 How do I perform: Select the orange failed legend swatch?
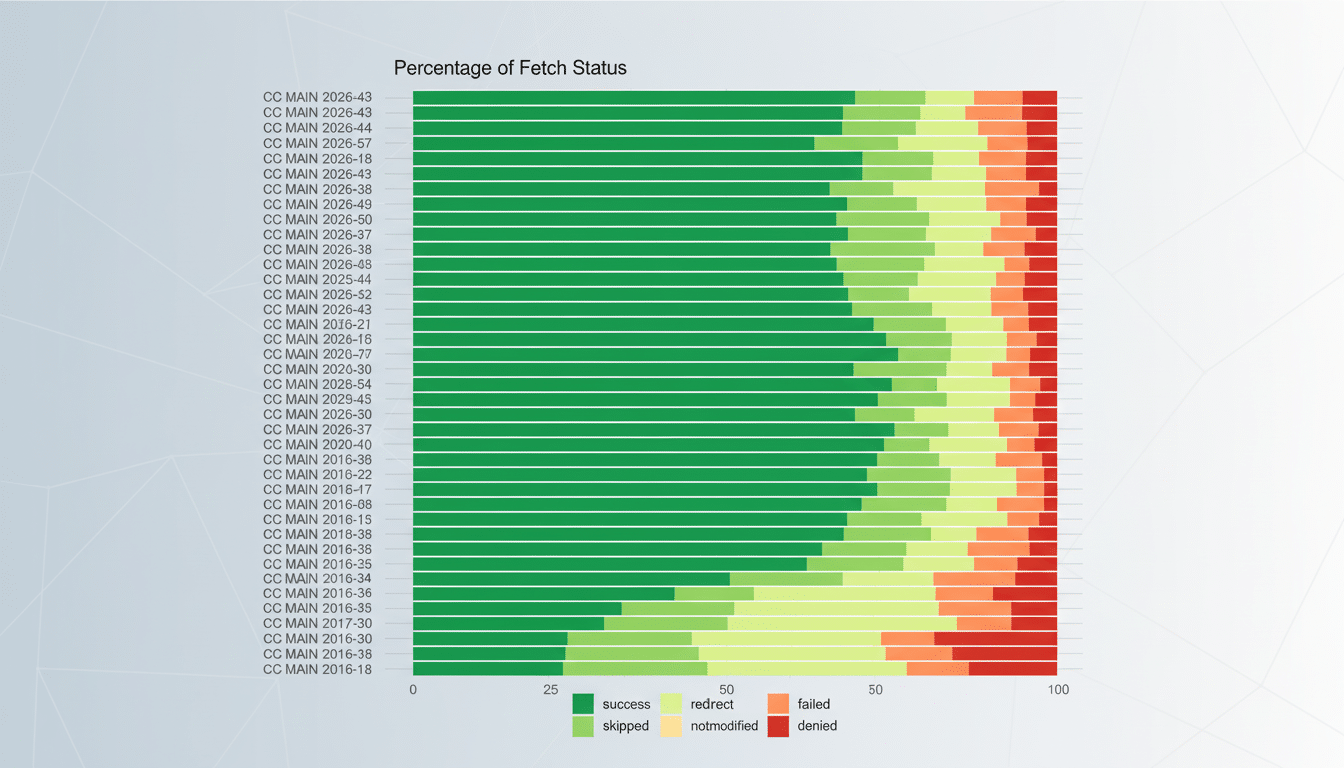click(x=778, y=704)
